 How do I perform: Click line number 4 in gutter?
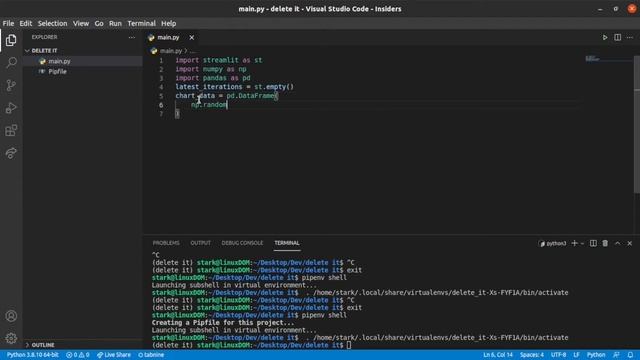(161, 87)
